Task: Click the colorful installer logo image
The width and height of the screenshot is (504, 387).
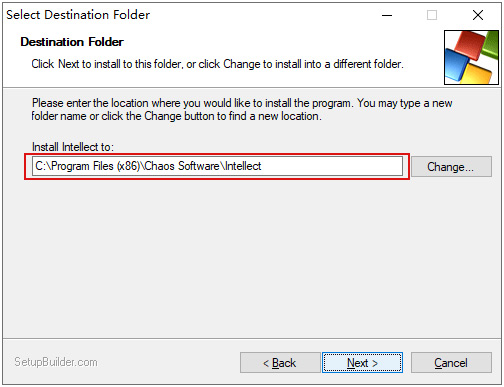Action: (x=471, y=58)
